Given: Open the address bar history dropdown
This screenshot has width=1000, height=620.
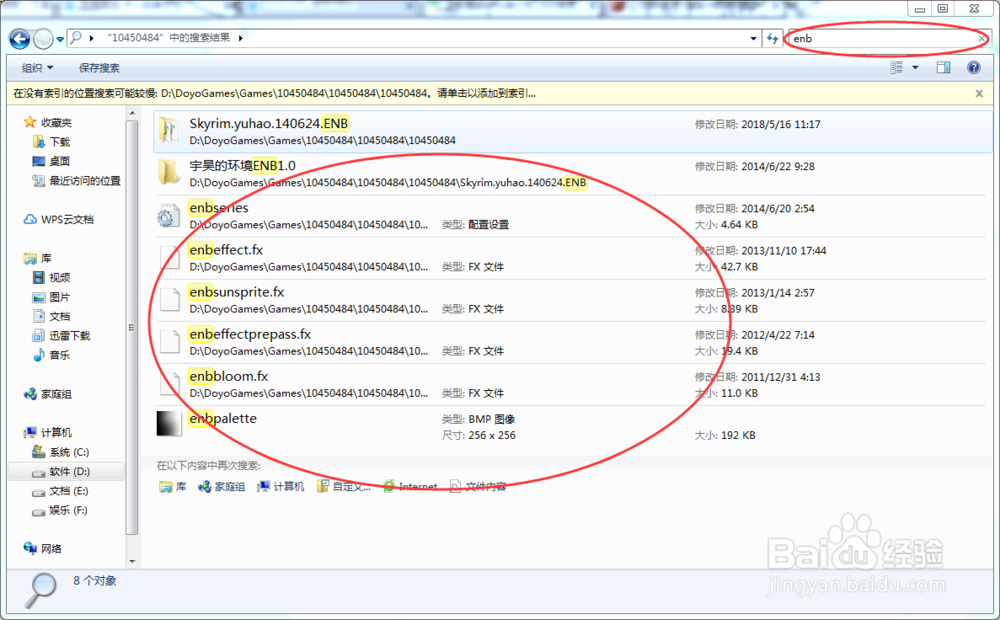Looking at the screenshot, I should click(753, 38).
